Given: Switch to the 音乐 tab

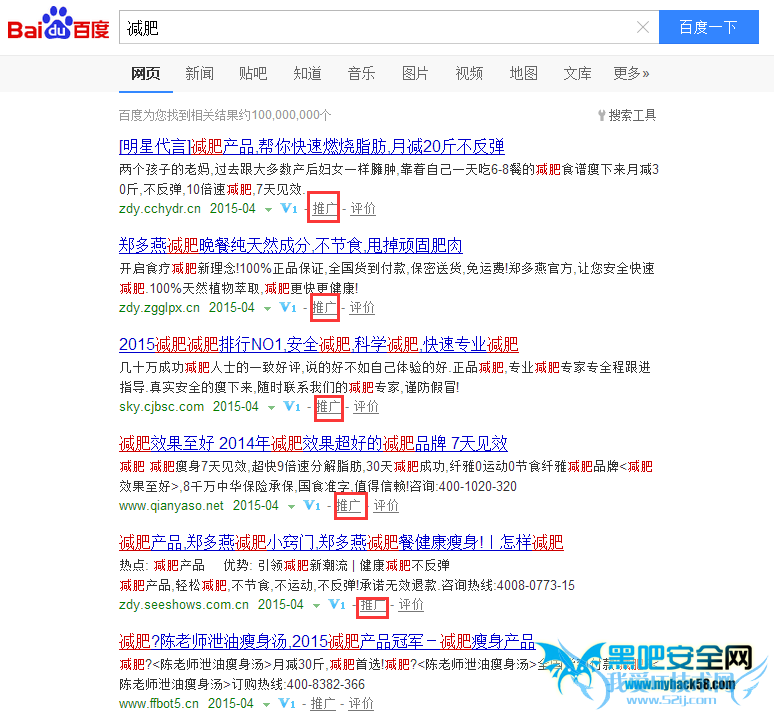Looking at the screenshot, I should point(361,74).
